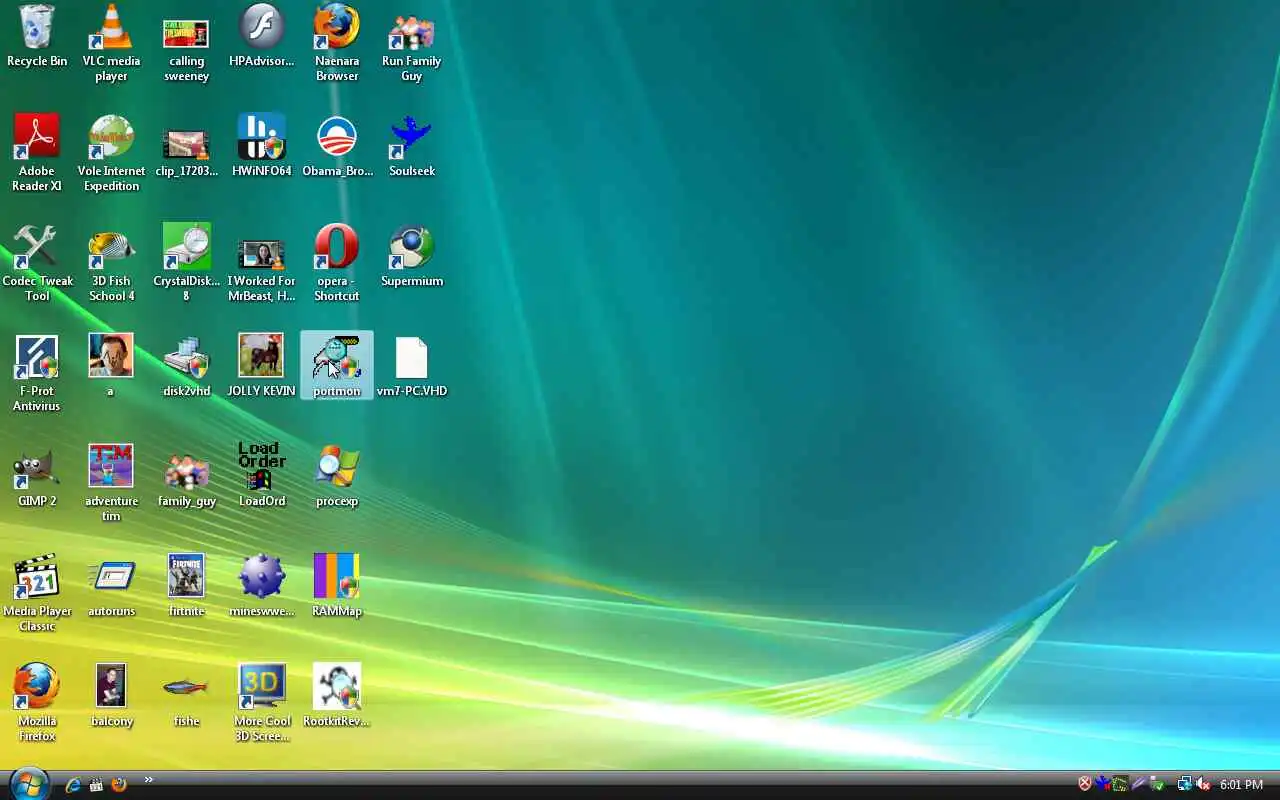
Task: Launch Internet Explorer from Quick Launch
Action: coord(73,785)
